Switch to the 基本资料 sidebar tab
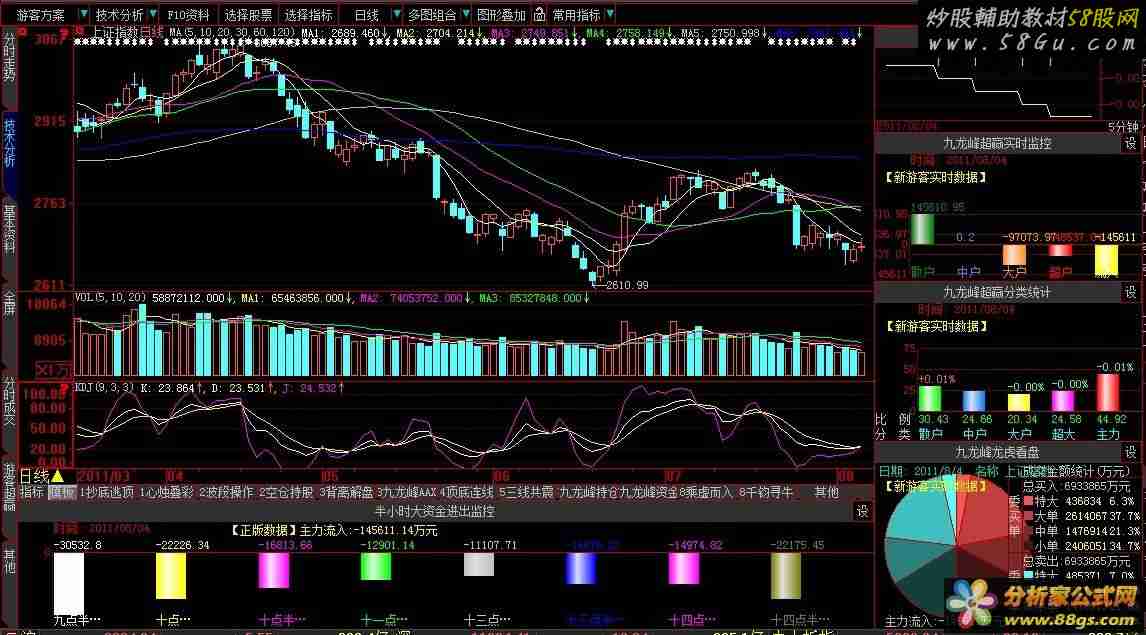Viewport: 1146px width, 635px height. (9, 229)
